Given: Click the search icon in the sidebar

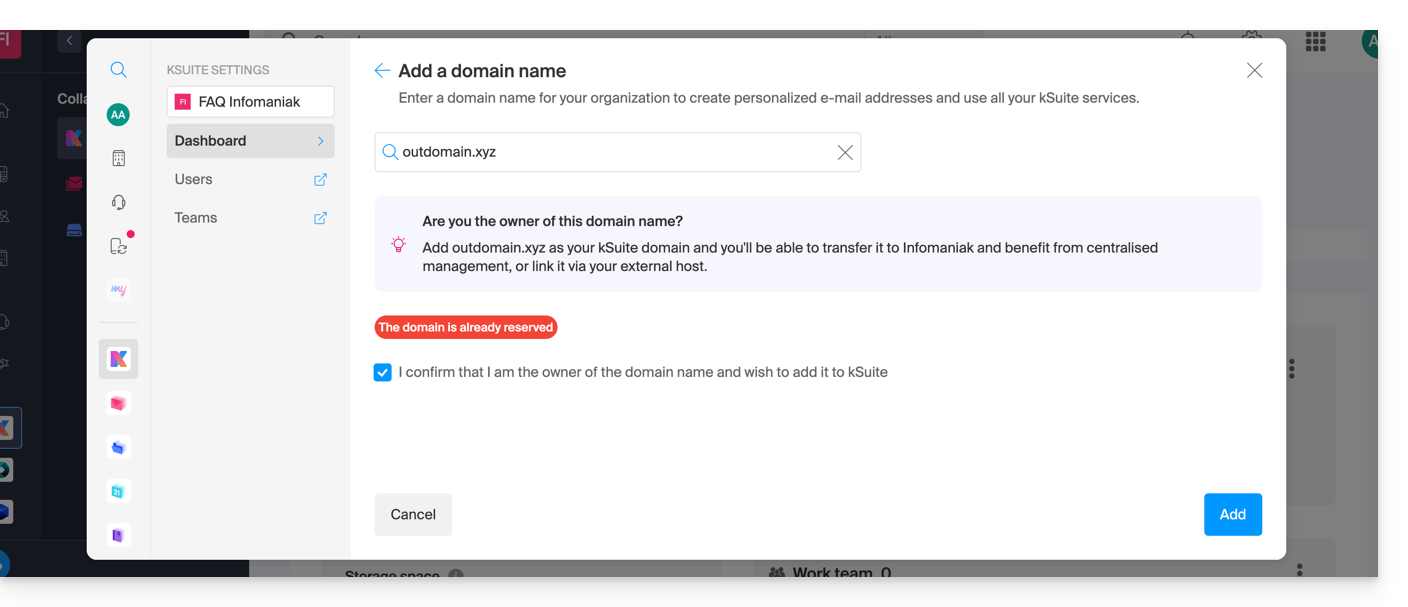Looking at the screenshot, I should pos(118,70).
